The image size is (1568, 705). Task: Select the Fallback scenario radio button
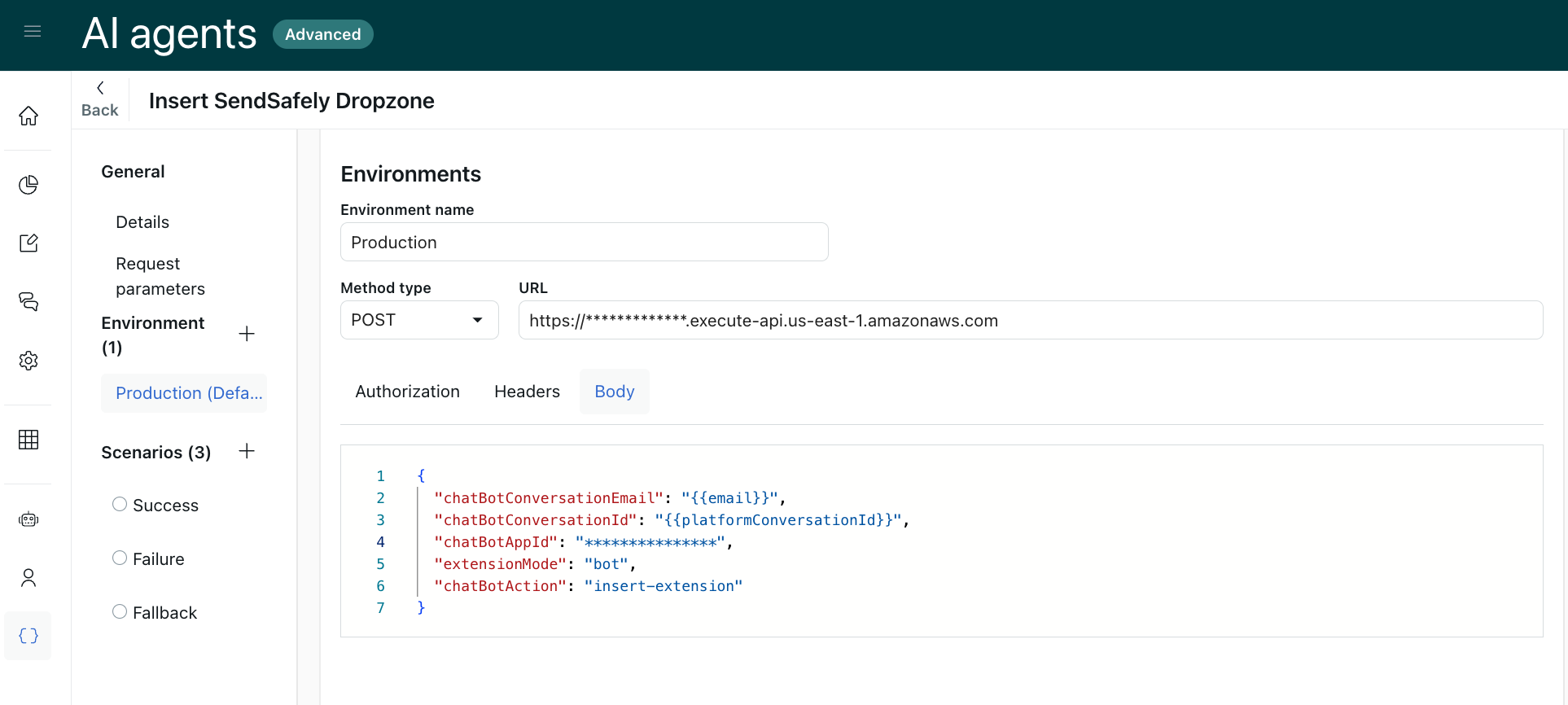coord(120,612)
